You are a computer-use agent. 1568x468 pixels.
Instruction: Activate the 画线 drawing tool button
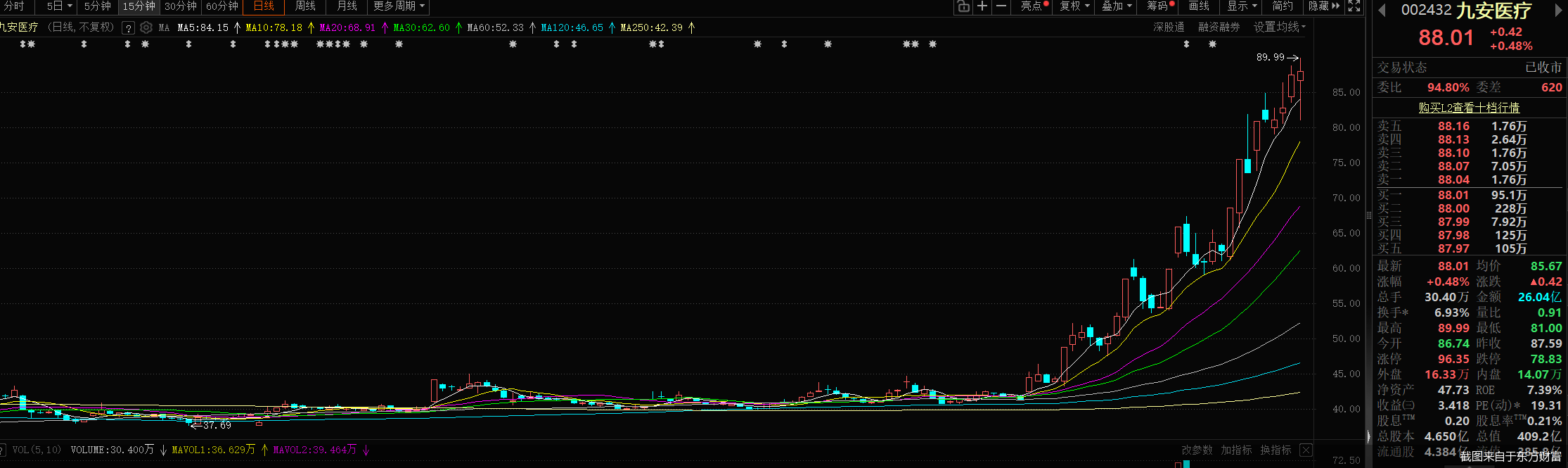click(x=1199, y=6)
